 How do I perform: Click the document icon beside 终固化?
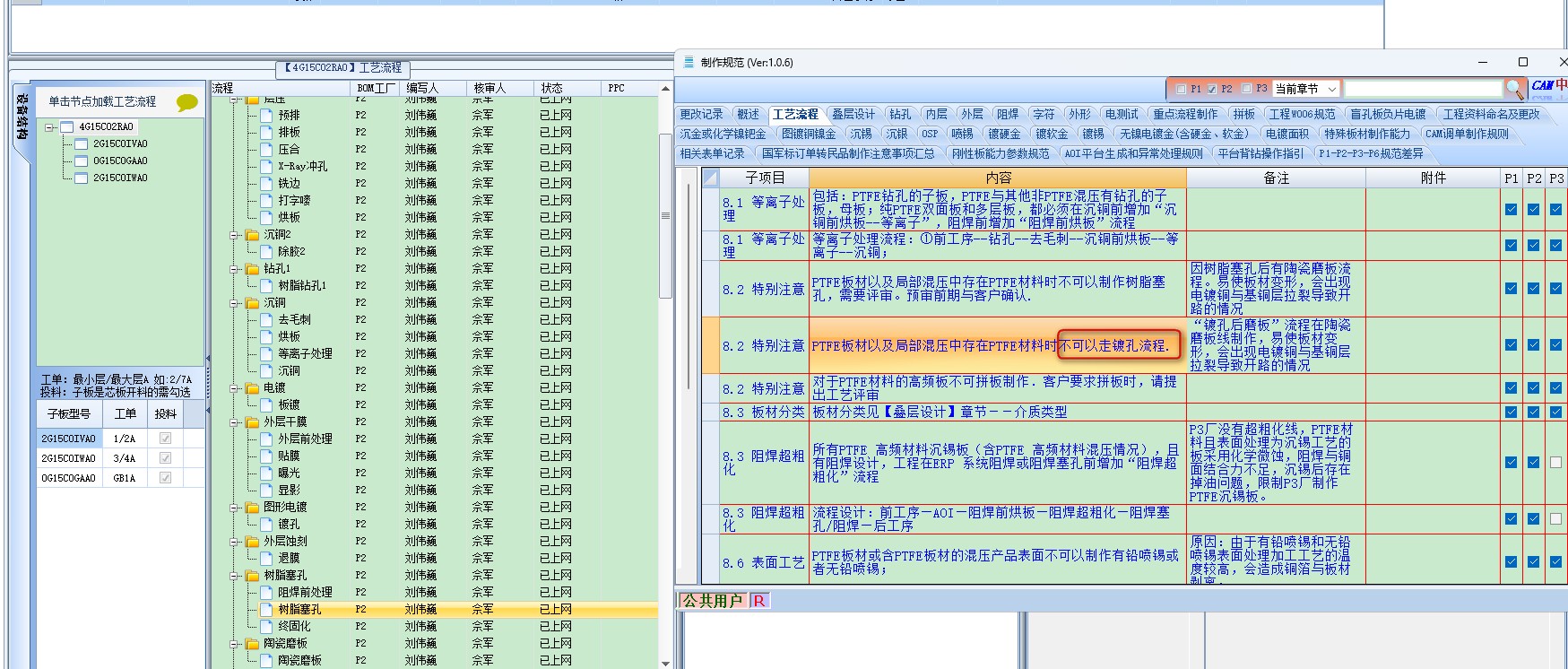point(266,626)
